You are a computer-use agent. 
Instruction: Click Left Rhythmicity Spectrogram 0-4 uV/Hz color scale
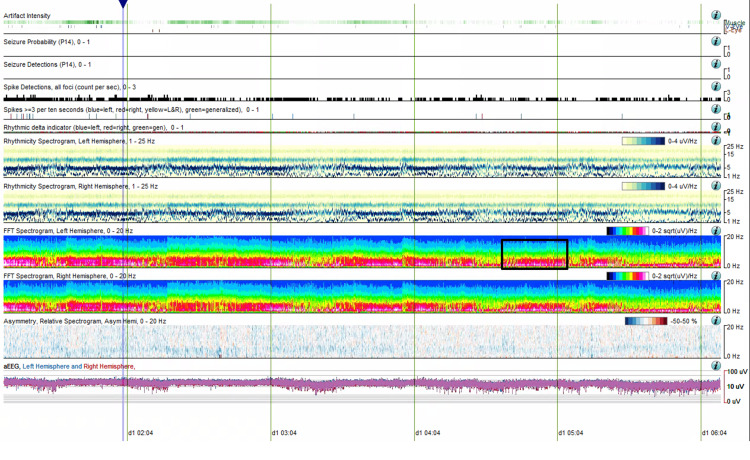643,141
